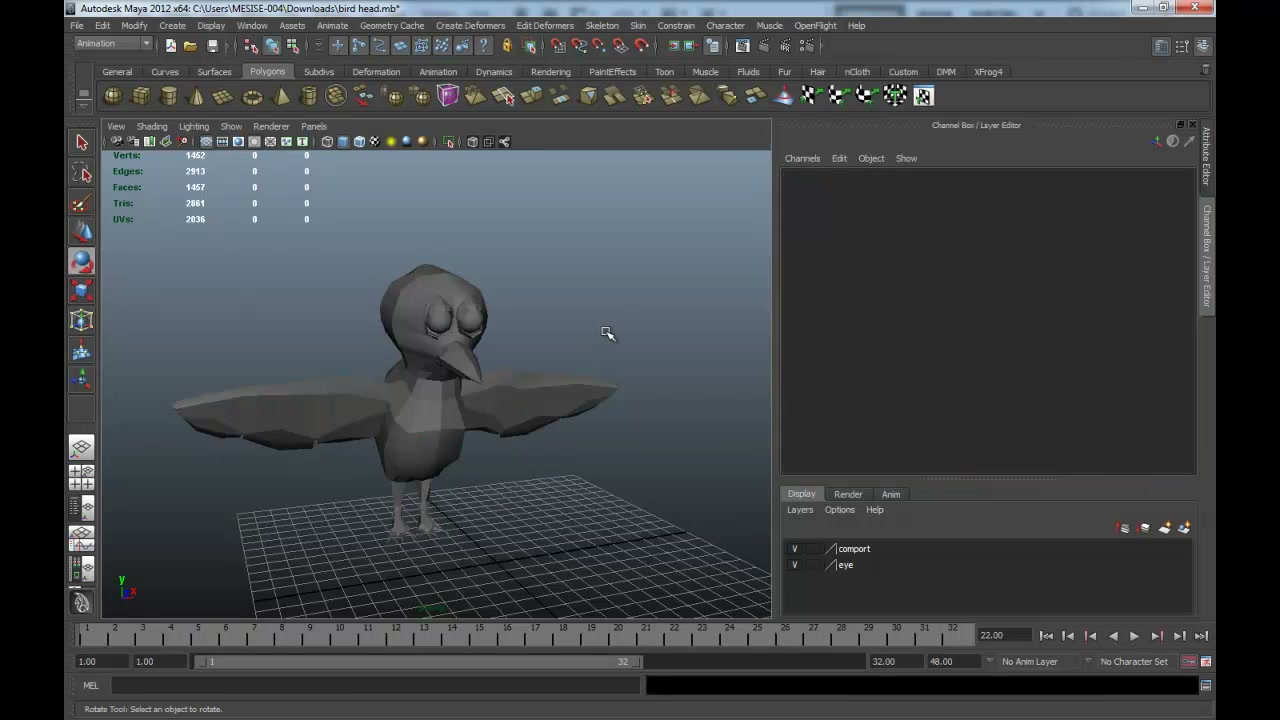The image size is (1280, 720).
Task: Toggle the auto keyframe key icon
Action: pyautogui.click(x=1189, y=662)
